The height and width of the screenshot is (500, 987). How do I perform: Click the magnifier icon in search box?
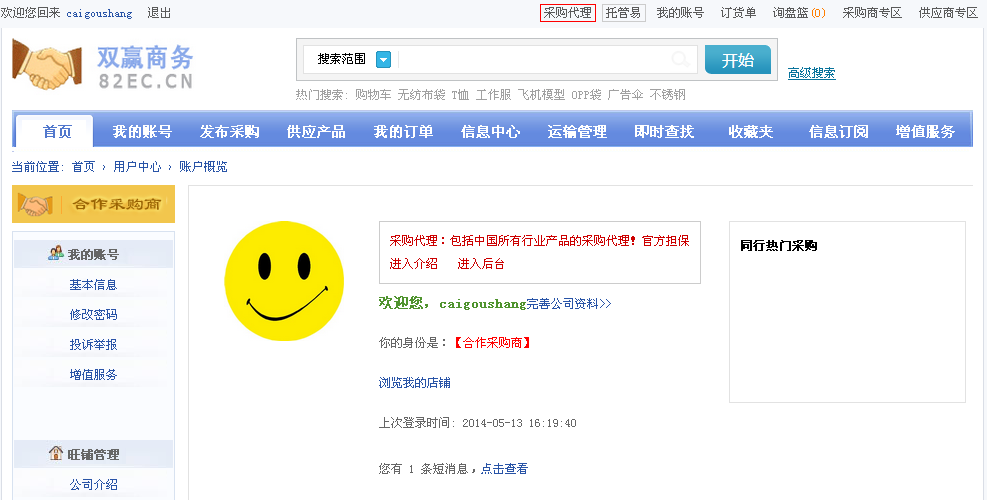click(x=680, y=60)
